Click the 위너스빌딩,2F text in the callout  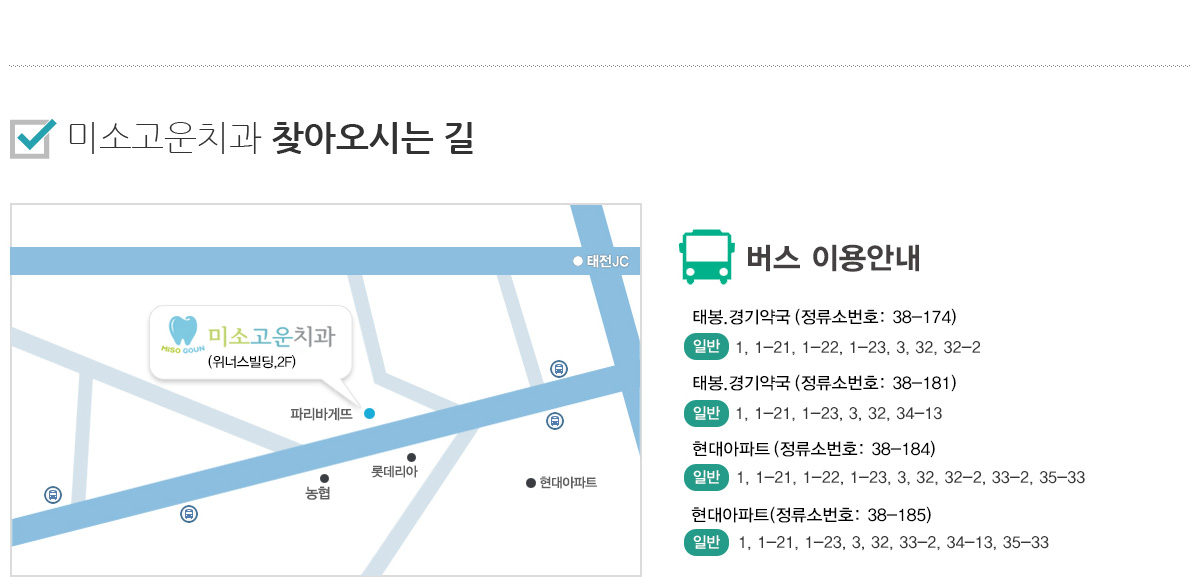(252, 362)
